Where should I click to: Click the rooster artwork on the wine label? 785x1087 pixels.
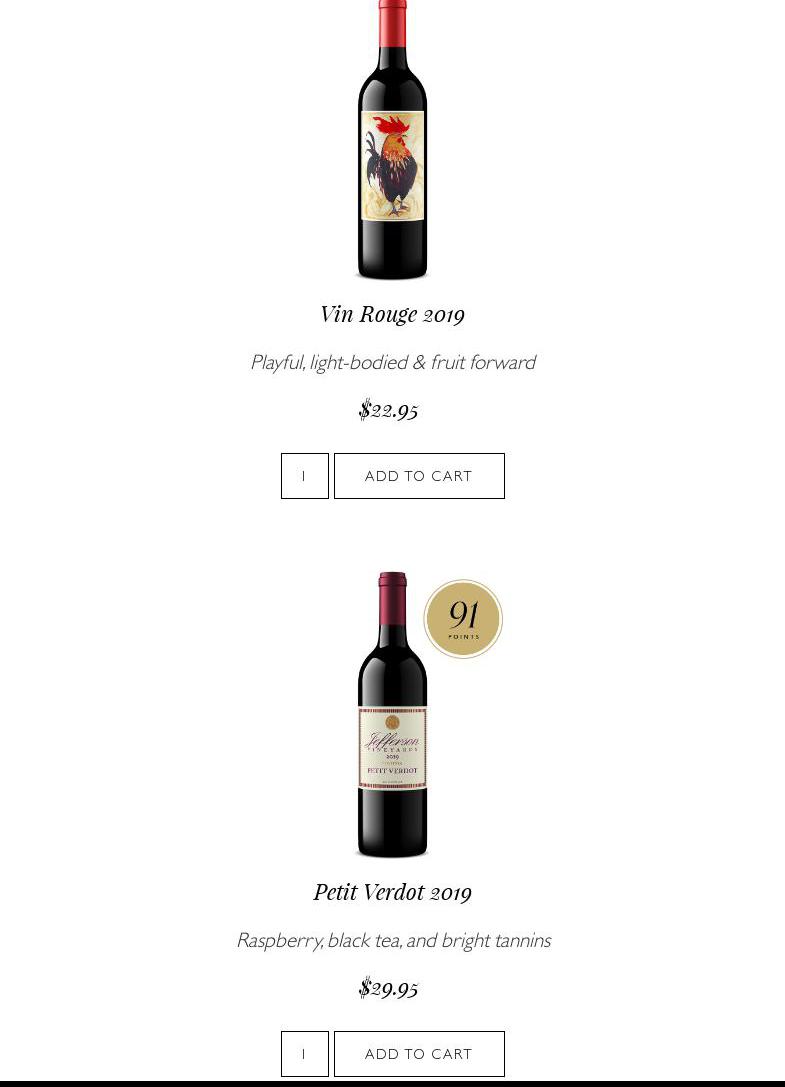point(392,165)
